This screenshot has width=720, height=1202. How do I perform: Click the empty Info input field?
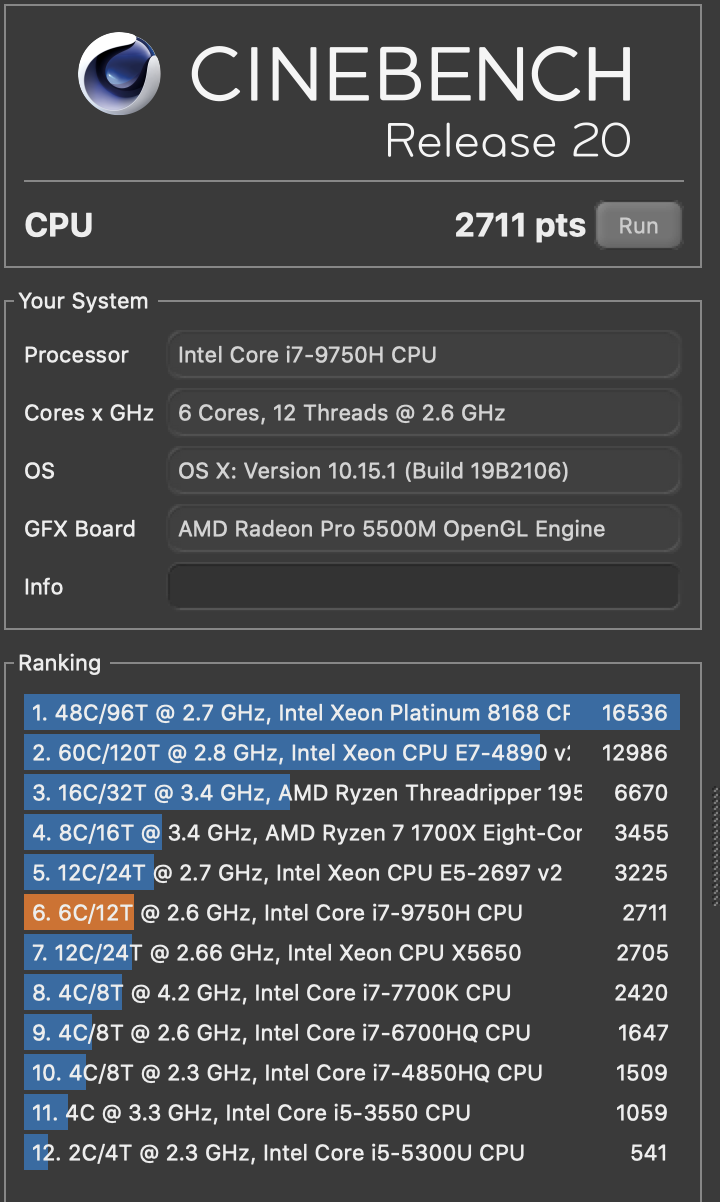pos(424,587)
